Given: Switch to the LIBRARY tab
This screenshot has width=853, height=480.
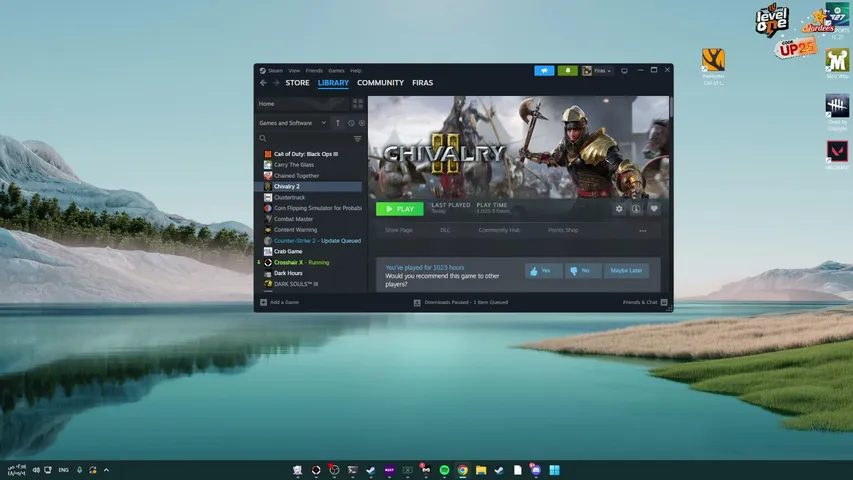Looking at the screenshot, I should 333,83.
